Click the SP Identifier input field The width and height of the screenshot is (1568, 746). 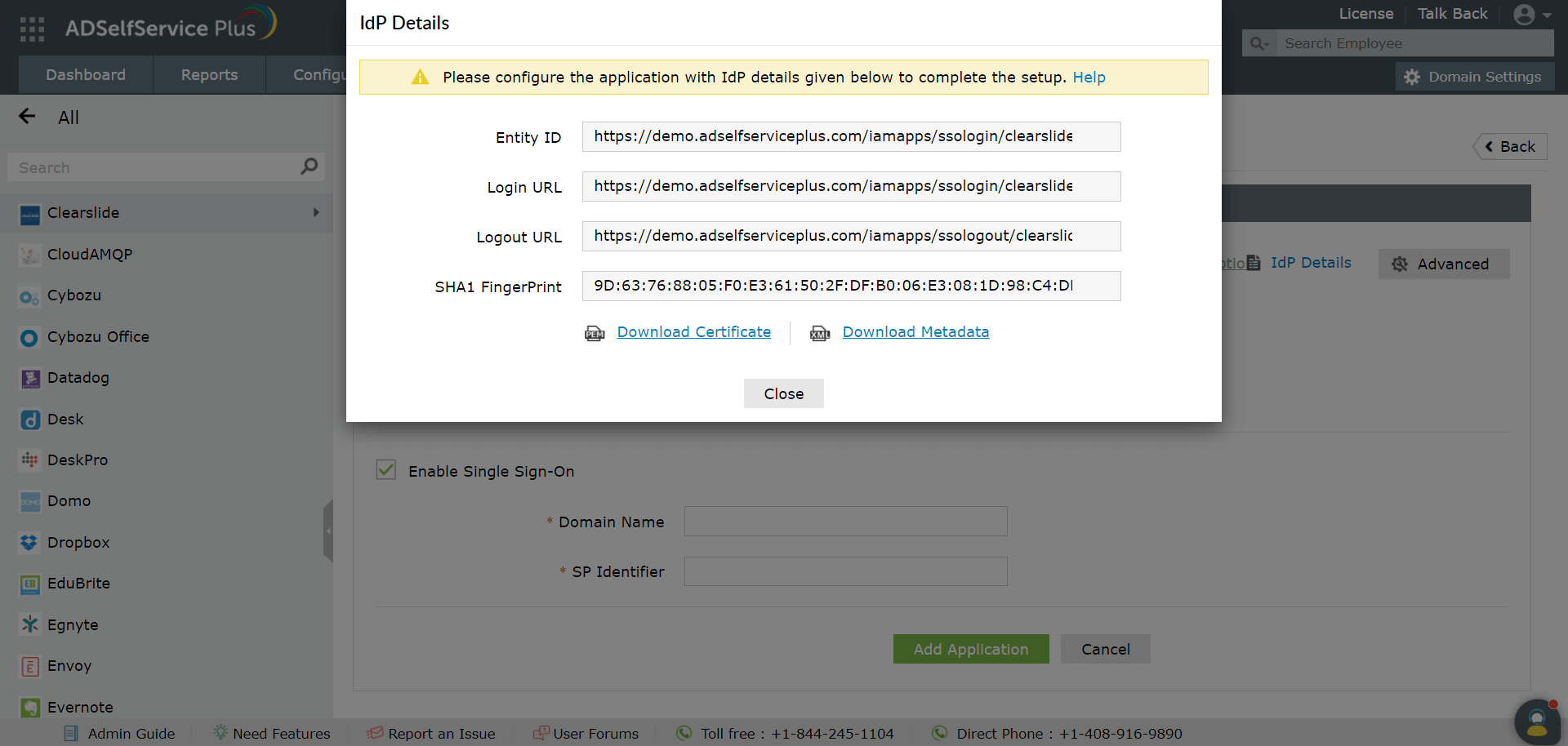(x=845, y=571)
